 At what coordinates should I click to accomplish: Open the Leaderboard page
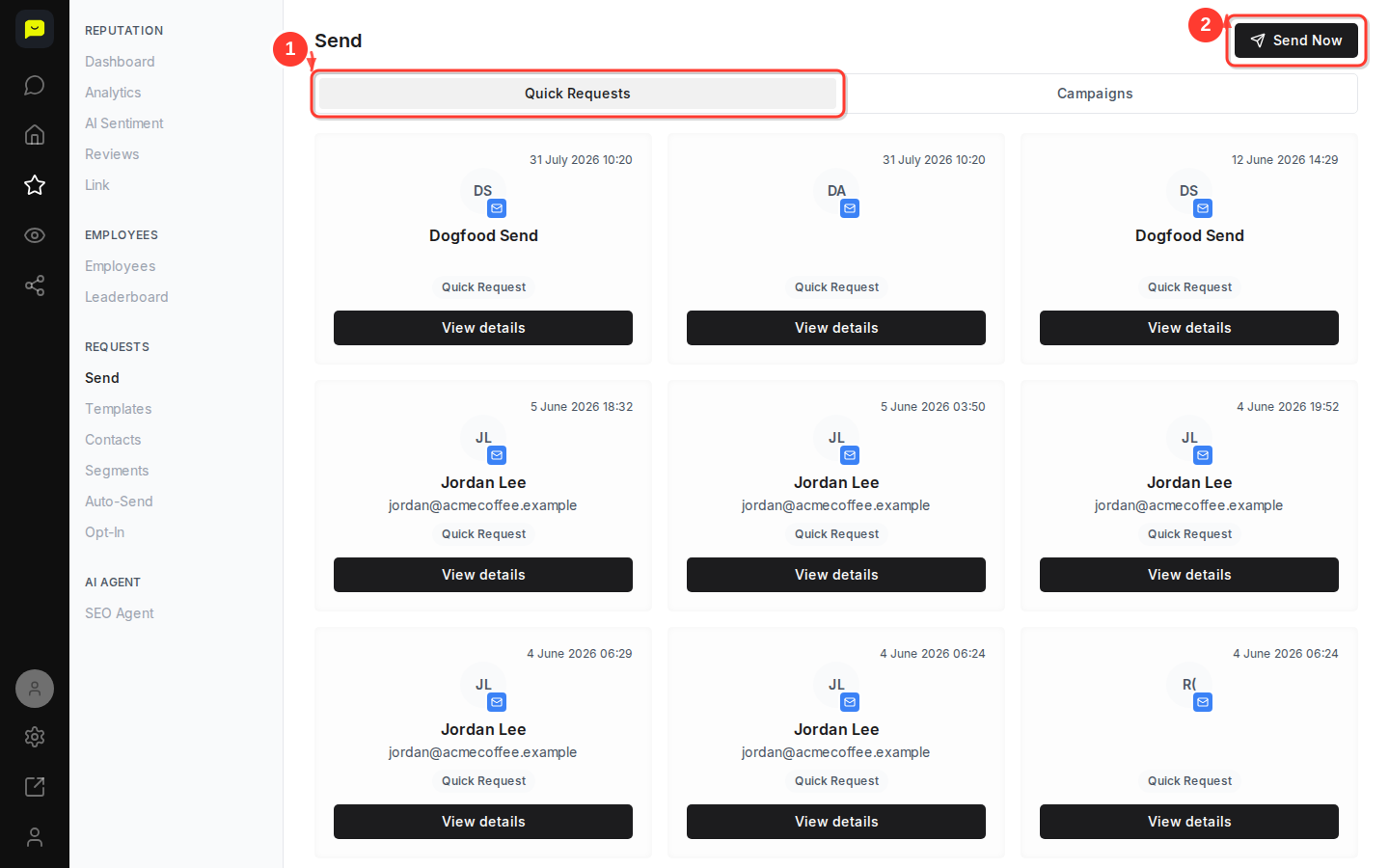[x=126, y=297]
